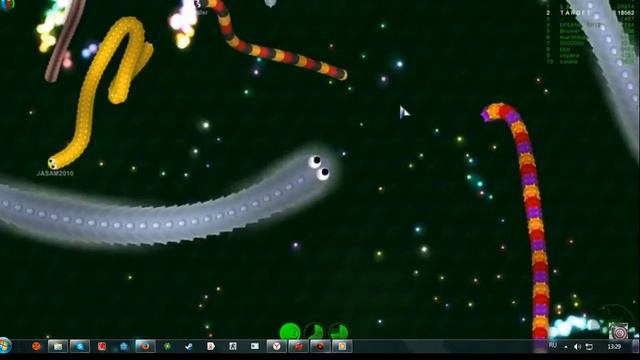
Task: Show hidden tray icons arrow
Action: click(x=566, y=347)
